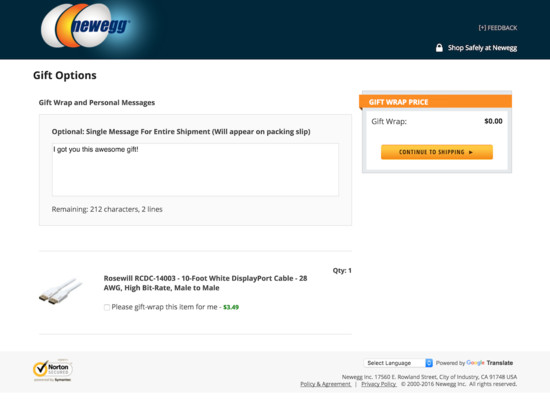This screenshot has width=550, height=401.
Task: Click the padlock security icon
Action: pyautogui.click(x=439, y=48)
